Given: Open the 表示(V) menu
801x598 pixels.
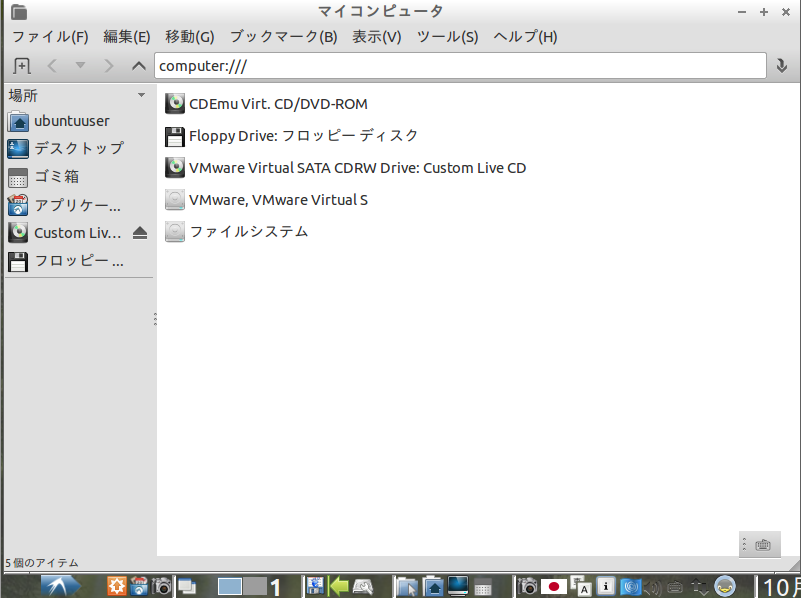Looking at the screenshot, I should [376, 37].
